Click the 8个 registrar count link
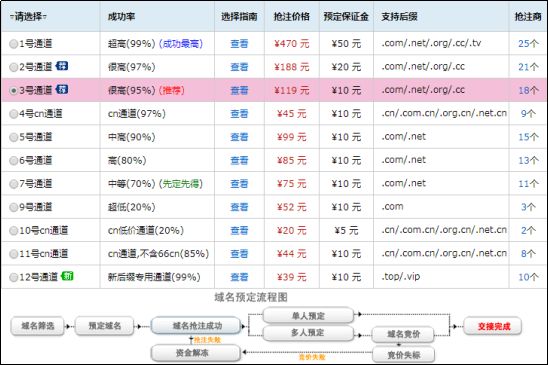The height and width of the screenshot is (365, 548). pyautogui.click(x=528, y=253)
